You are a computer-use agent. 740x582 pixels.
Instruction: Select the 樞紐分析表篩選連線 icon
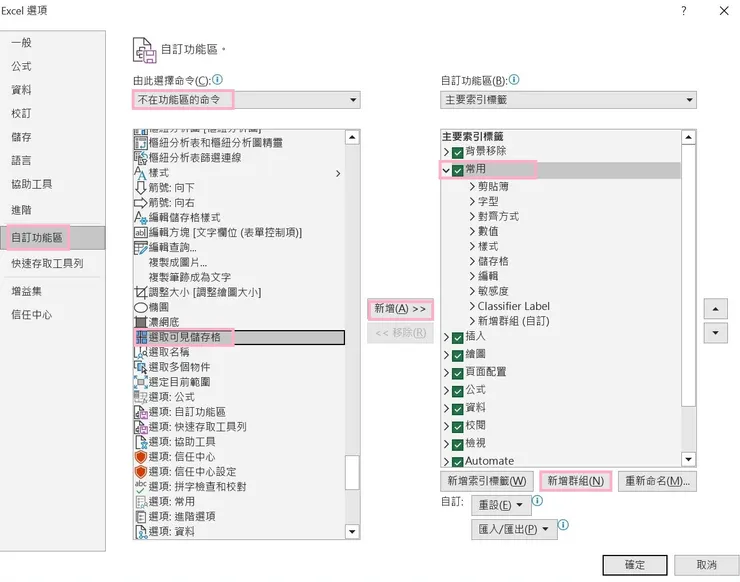point(141,158)
